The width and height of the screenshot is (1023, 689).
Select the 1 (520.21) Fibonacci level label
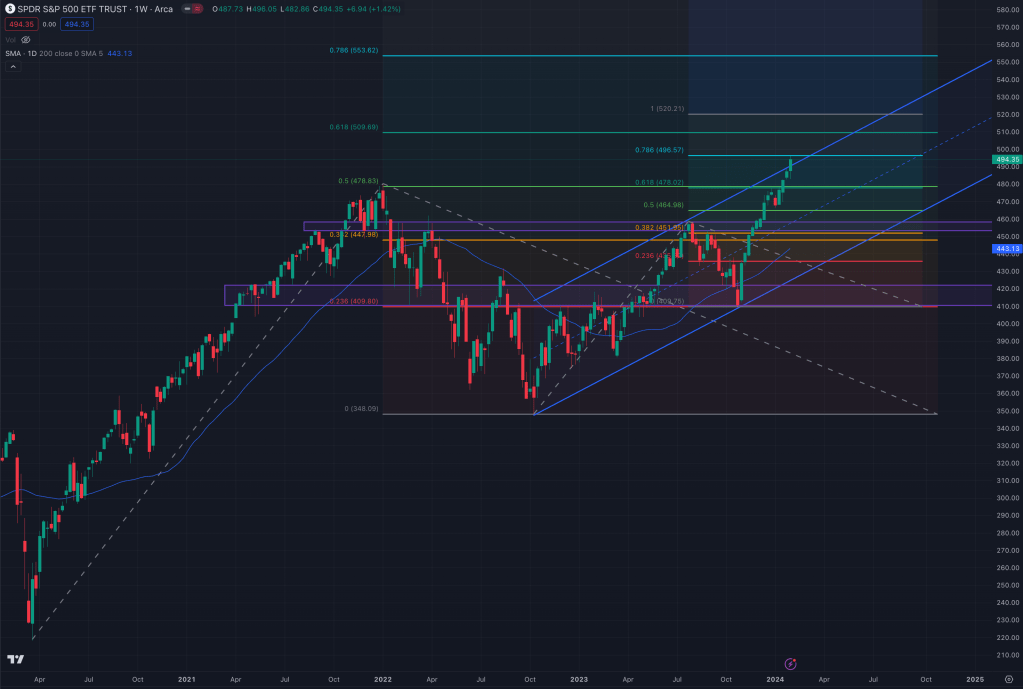665,108
